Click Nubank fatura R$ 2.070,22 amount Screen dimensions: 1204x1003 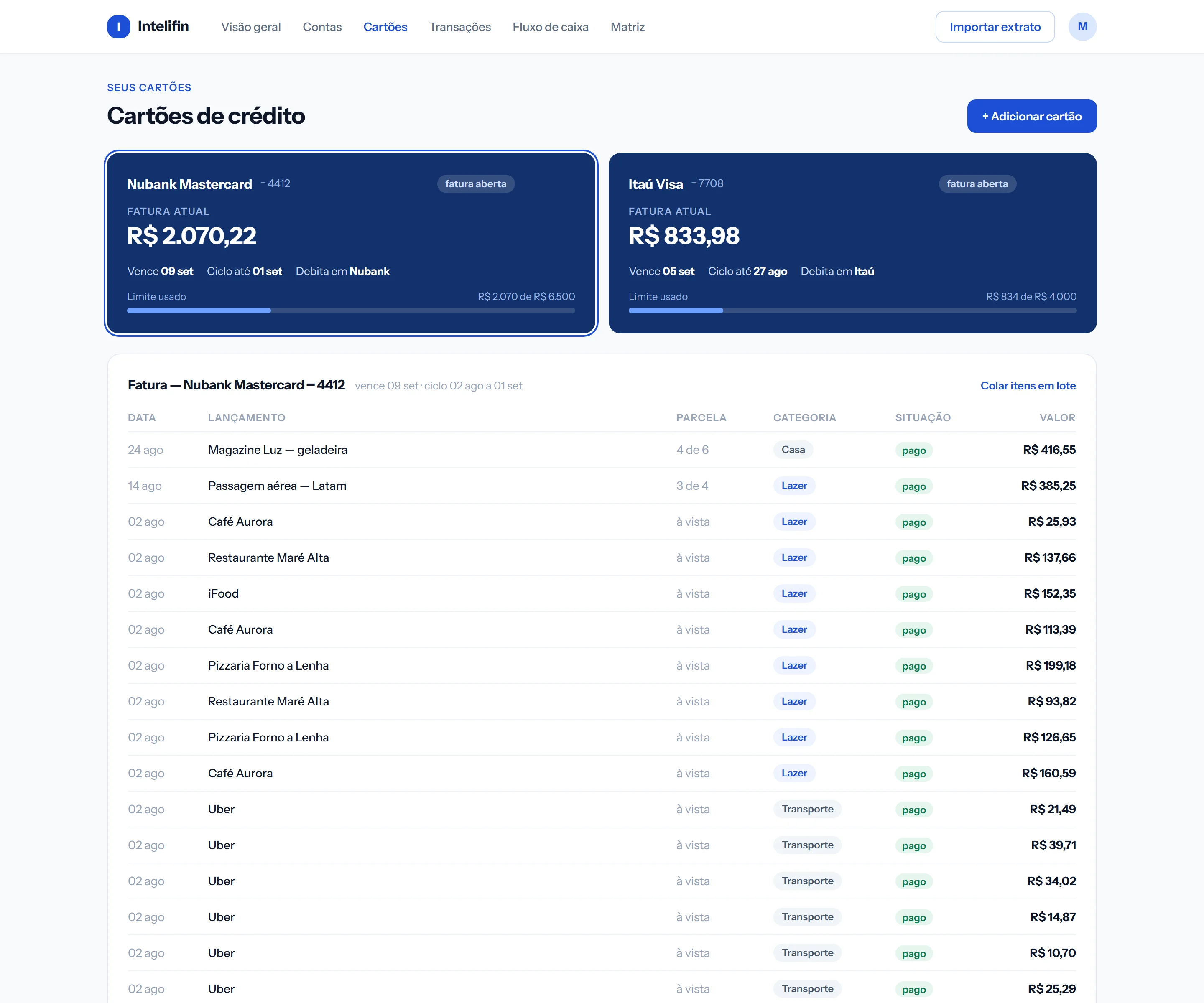191,236
